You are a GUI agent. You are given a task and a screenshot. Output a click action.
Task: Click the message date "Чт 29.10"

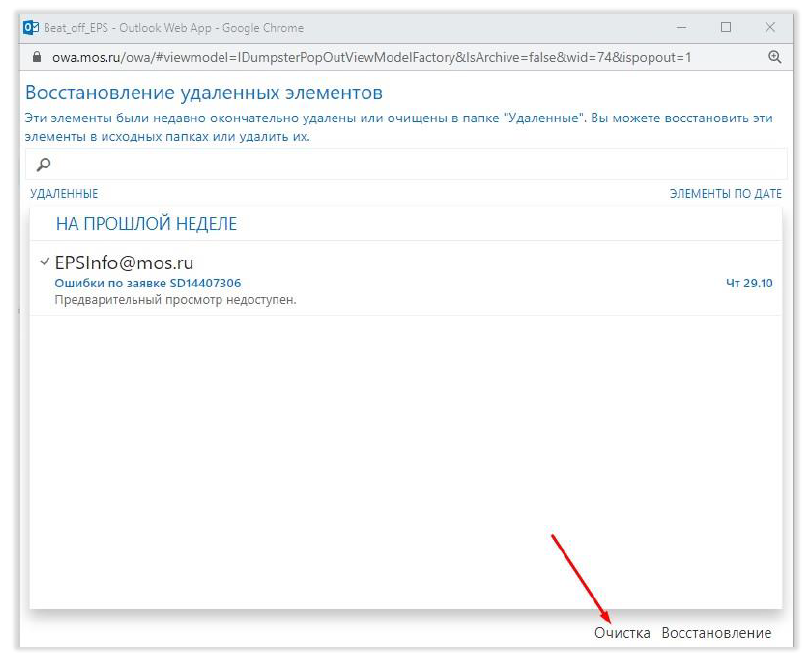click(x=749, y=283)
